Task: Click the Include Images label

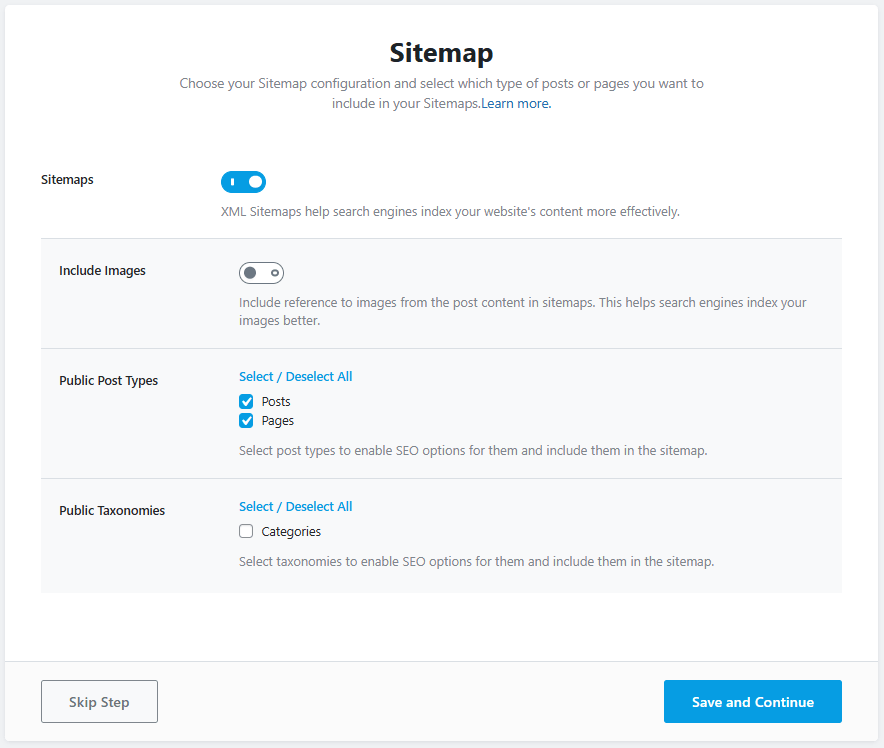Action: coord(102,271)
